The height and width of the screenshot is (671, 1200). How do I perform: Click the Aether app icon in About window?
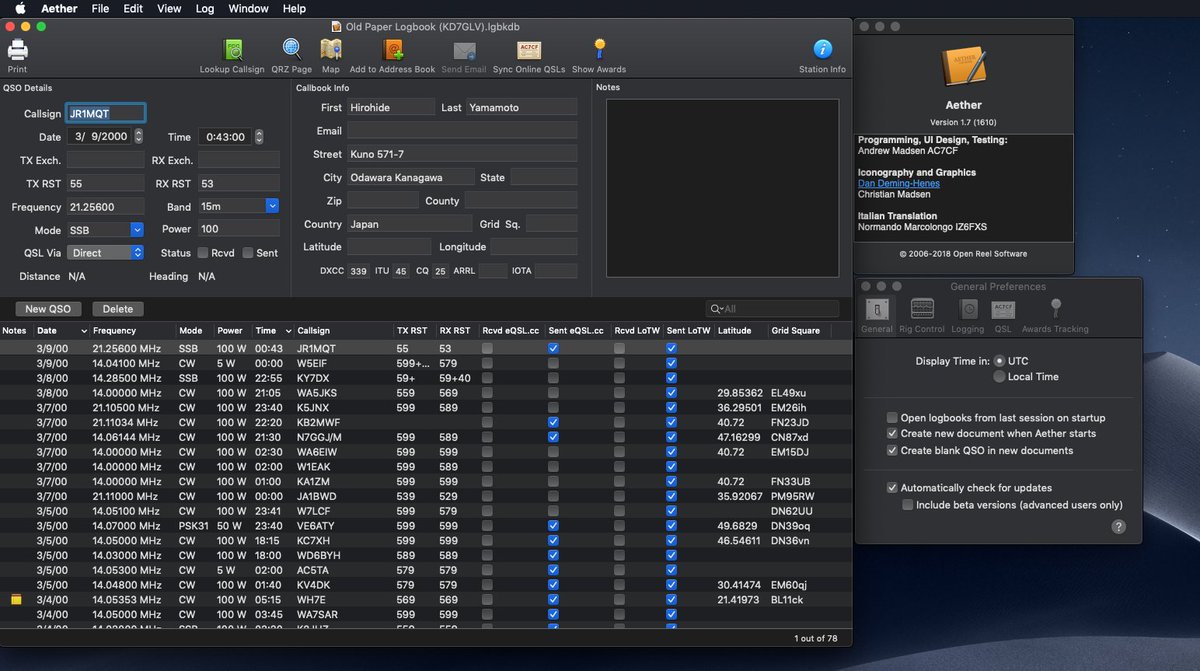(963, 69)
